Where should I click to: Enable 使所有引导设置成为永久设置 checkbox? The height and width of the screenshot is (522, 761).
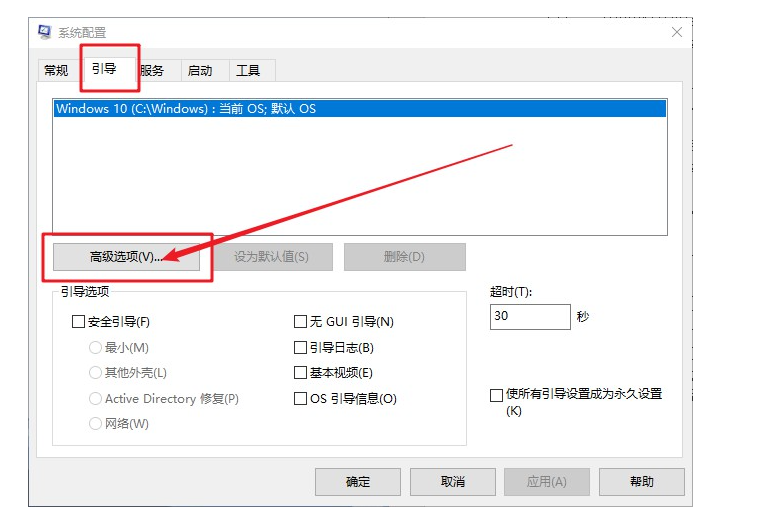click(496, 395)
